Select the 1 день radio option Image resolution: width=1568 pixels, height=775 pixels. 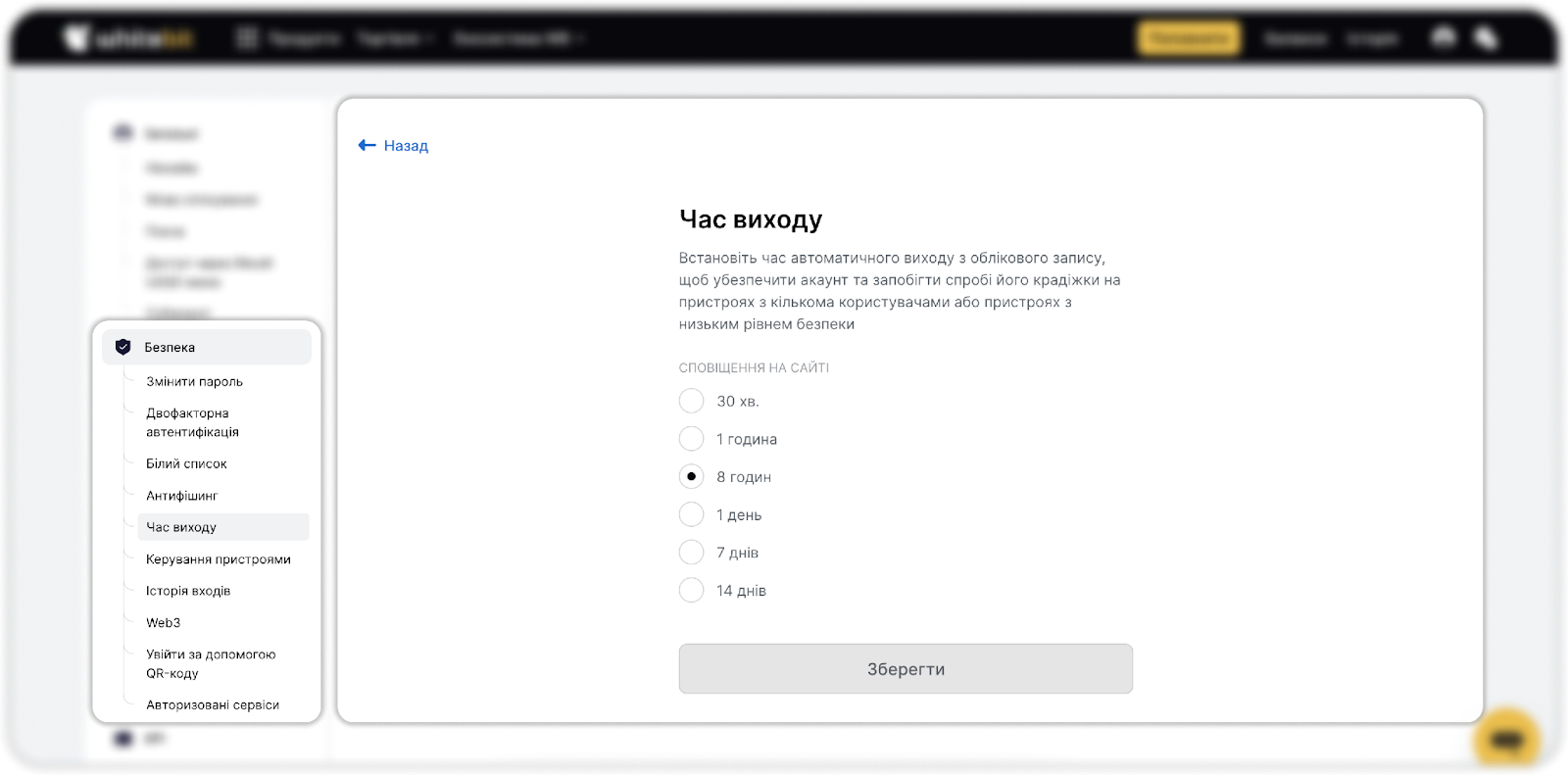[x=691, y=514]
